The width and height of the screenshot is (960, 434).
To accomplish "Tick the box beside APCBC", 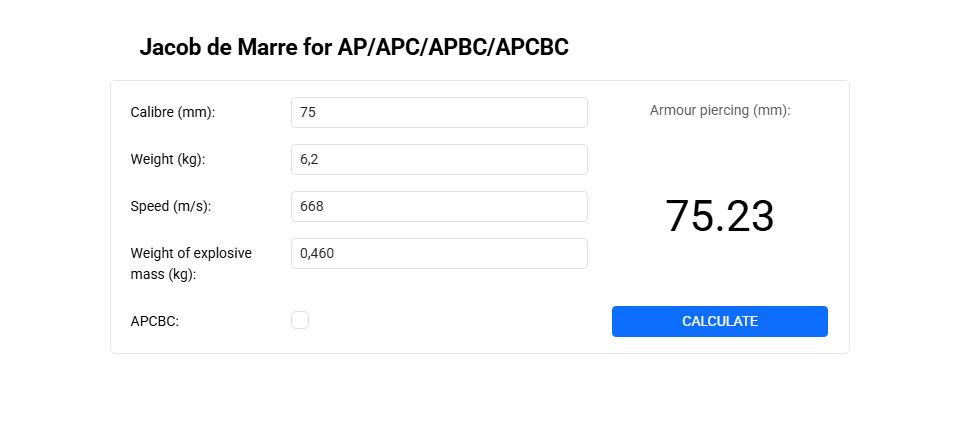I will 300,320.
